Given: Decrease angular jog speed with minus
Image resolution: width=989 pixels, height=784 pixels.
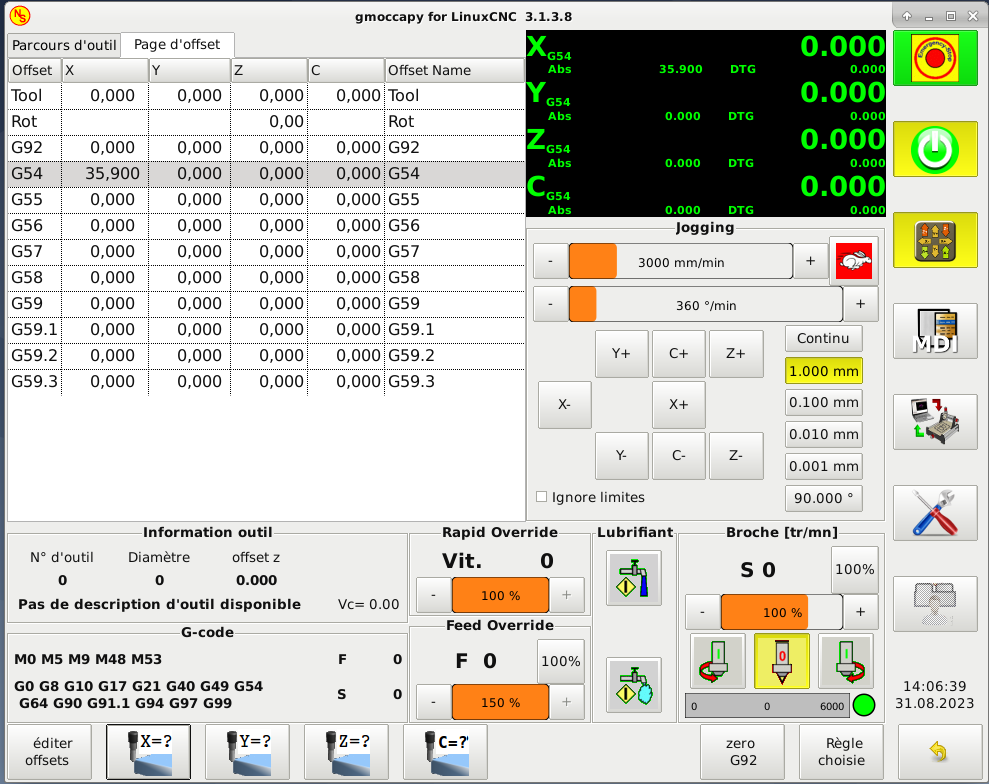Looking at the screenshot, I should pyautogui.click(x=551, y=304).
